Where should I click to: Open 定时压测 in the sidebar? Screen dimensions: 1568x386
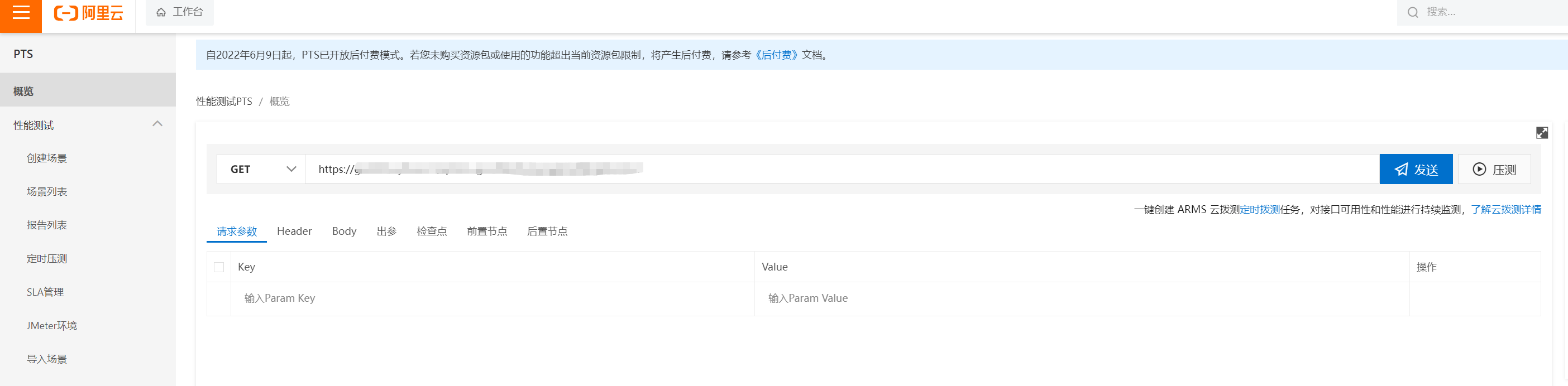click(47, 258)
